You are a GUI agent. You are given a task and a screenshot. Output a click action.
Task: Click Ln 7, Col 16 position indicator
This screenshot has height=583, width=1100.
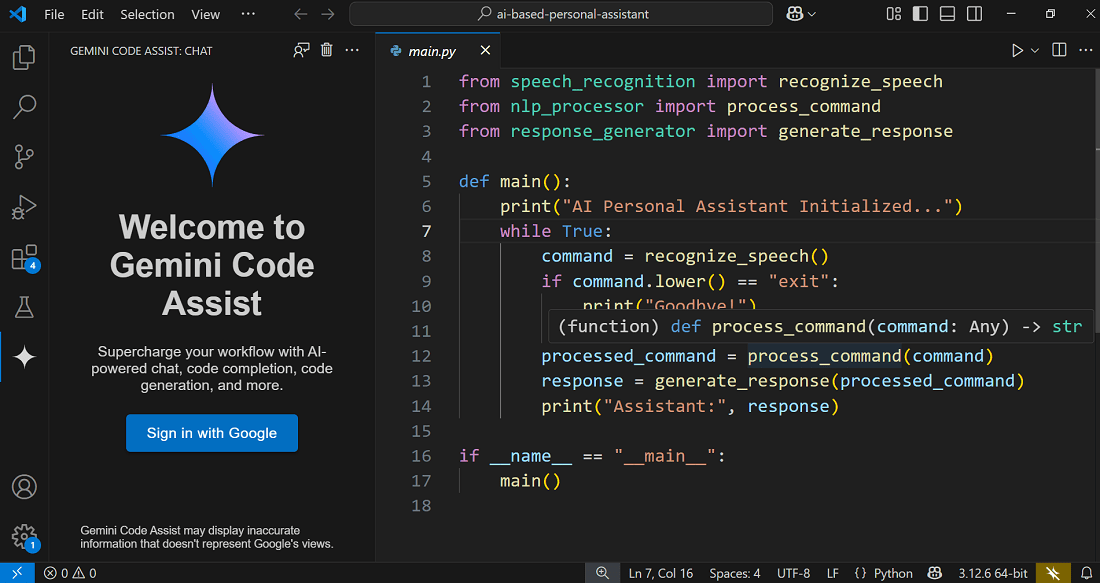[x=661, y=573]
